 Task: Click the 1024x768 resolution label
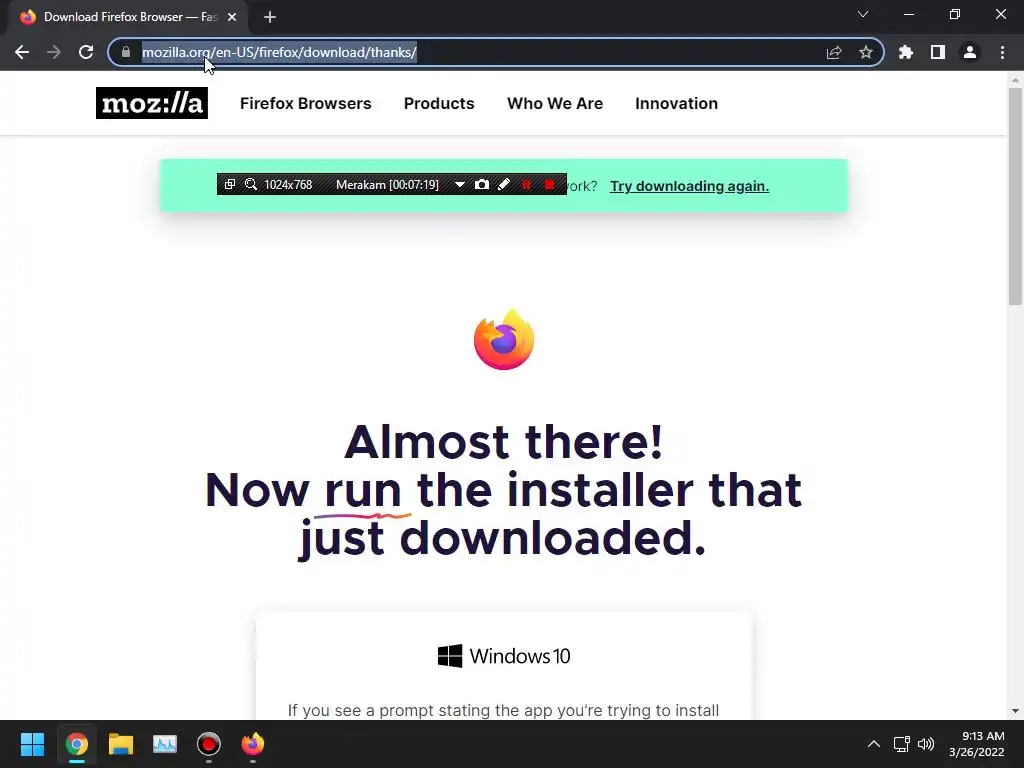(x=288, y=185)
